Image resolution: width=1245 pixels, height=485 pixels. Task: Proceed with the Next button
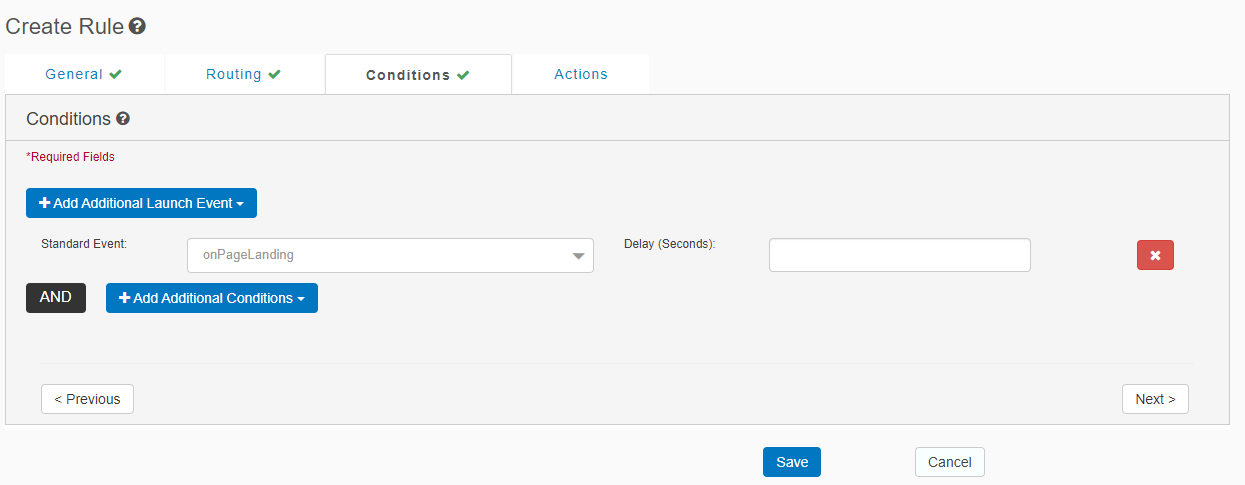1155,399
